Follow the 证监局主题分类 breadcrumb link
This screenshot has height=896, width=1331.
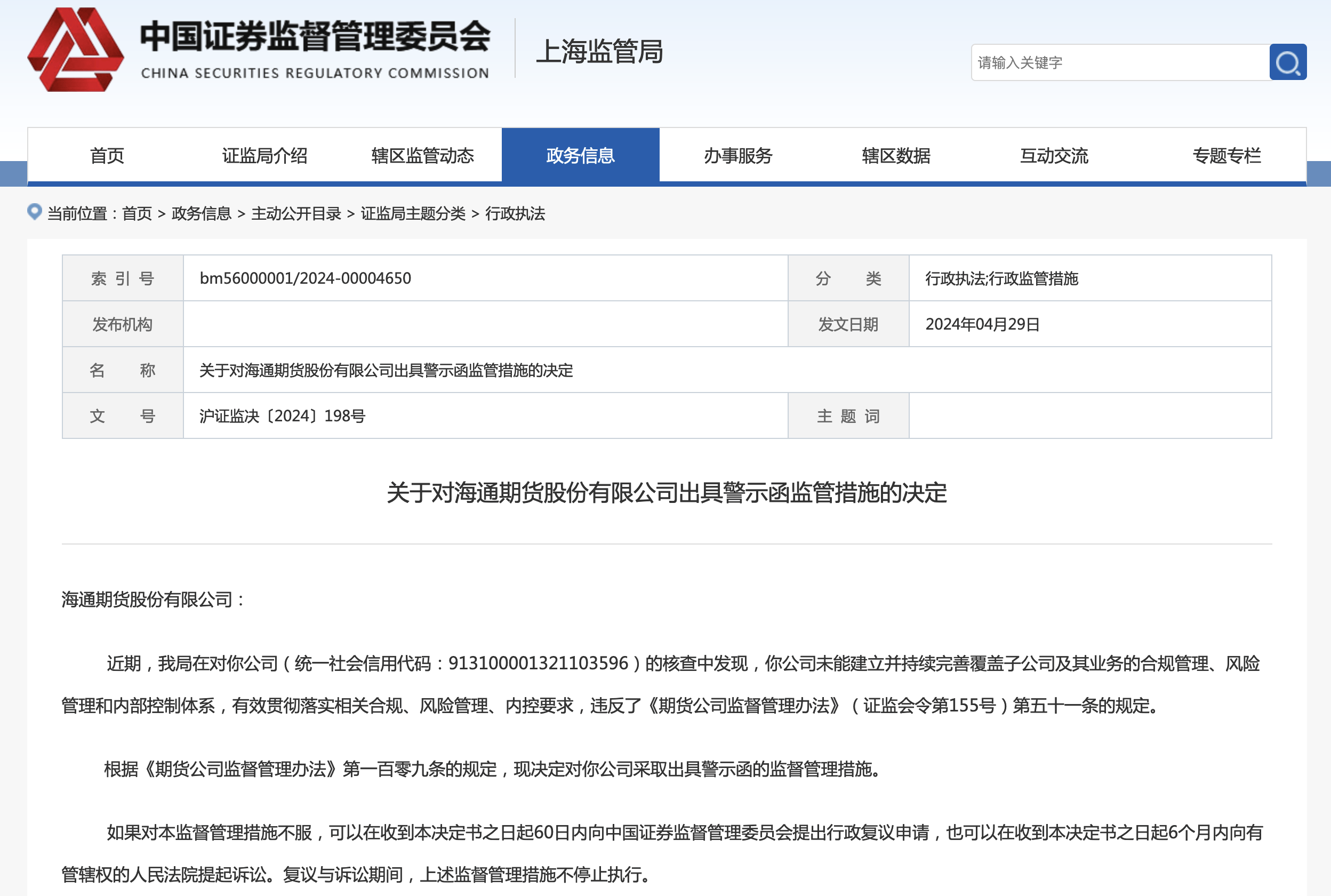coord(413,214)
